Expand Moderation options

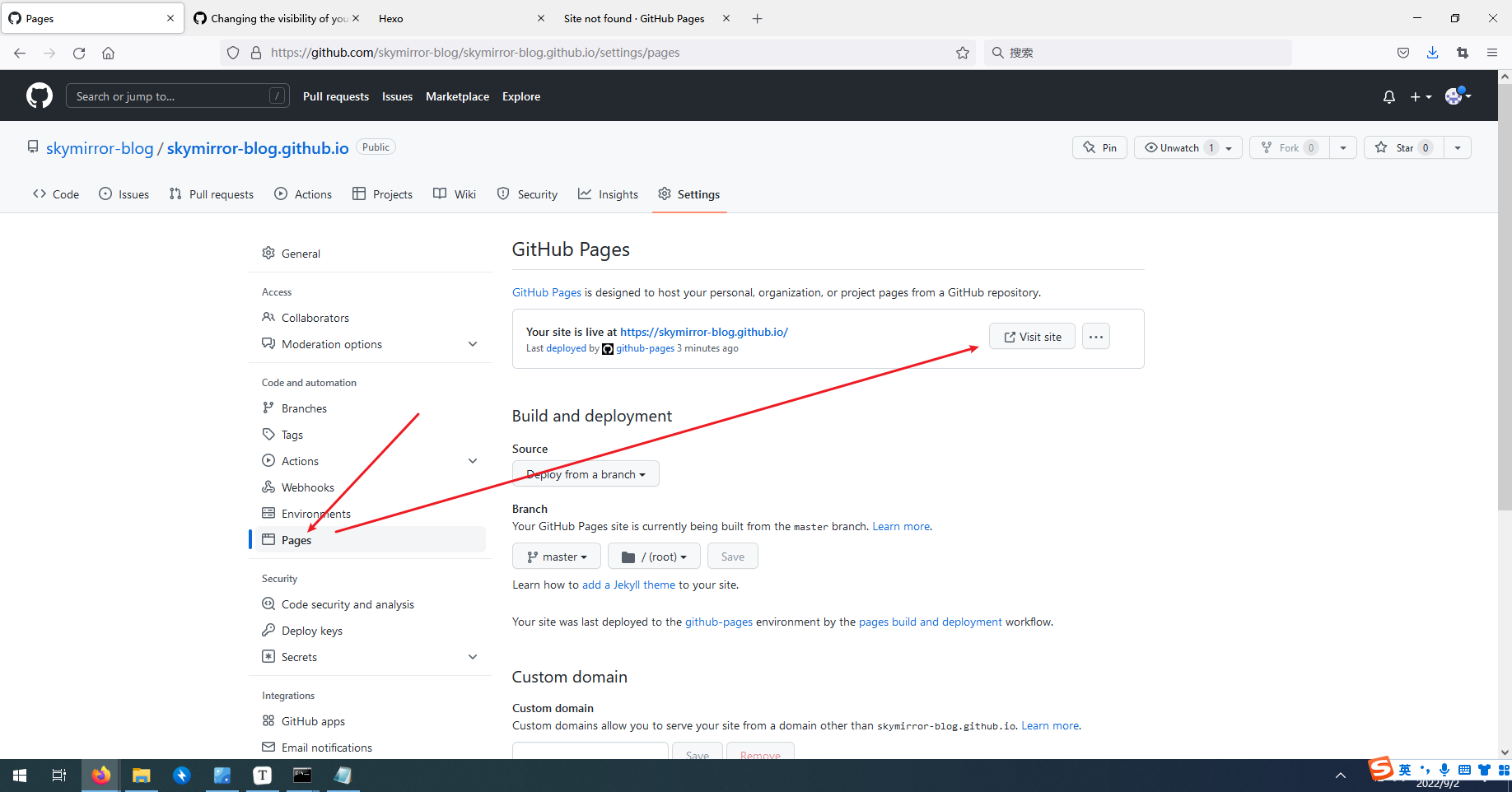(x=371, y=344)
